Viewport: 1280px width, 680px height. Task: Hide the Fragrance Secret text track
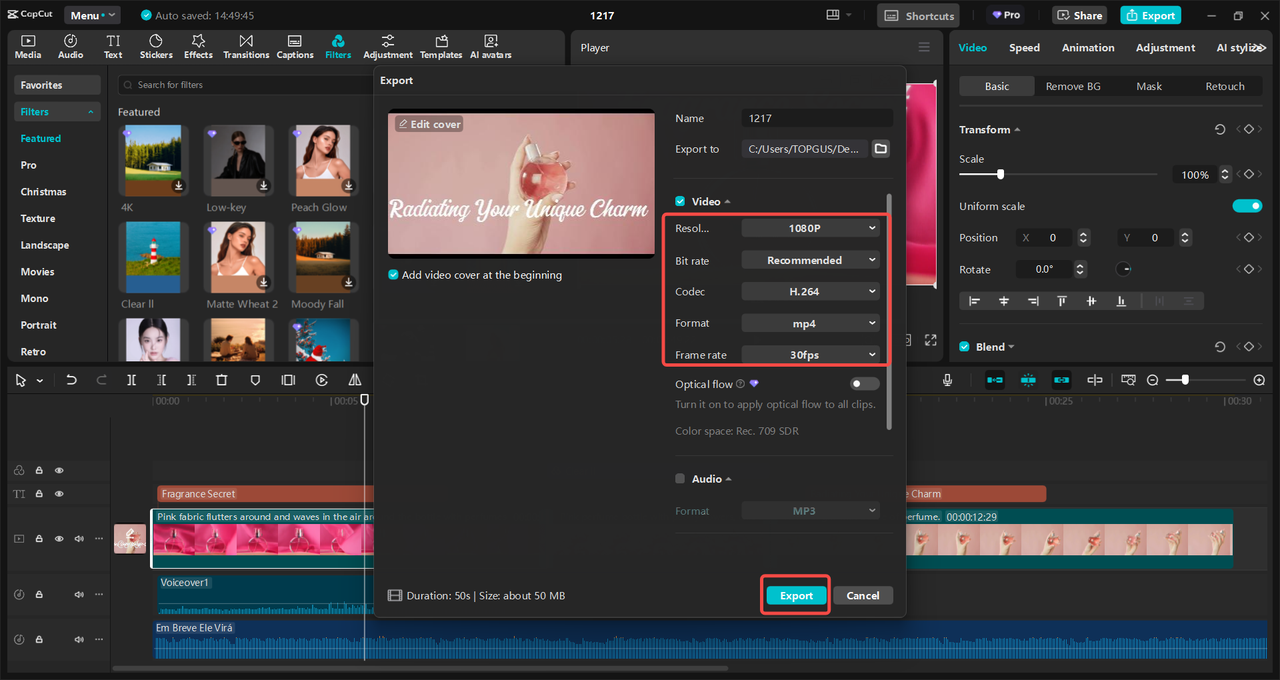coord(59,494)
